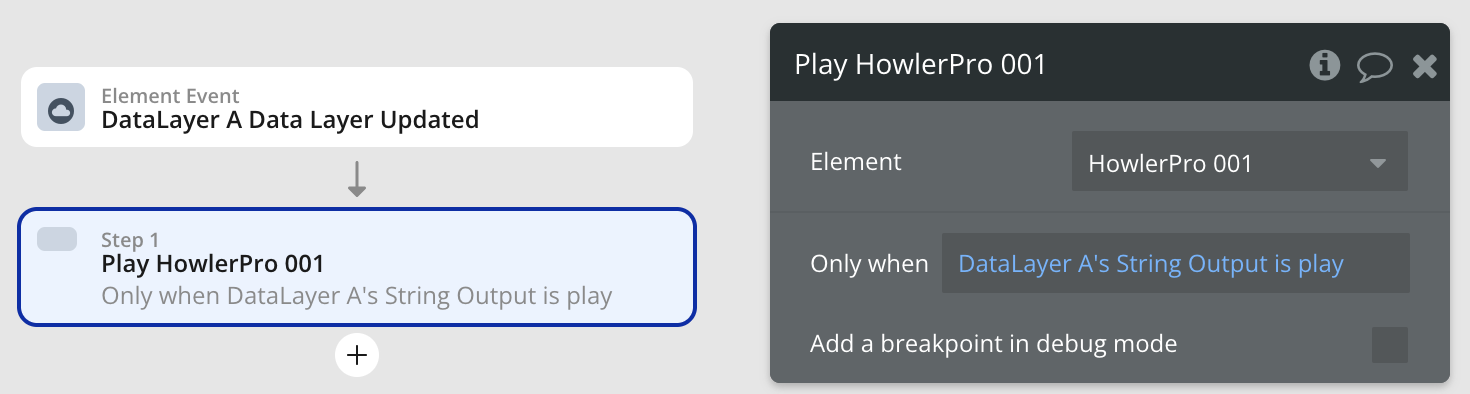
Task: Expand the dropdown arrow beside HowlerPro 001
Action: coord(1377,163)
